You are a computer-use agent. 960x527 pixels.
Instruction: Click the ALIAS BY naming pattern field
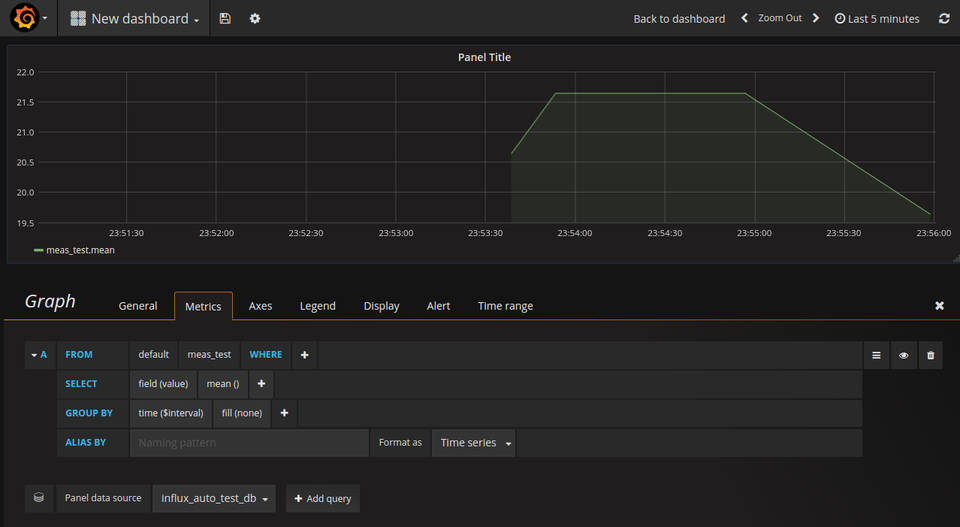[x=249, y=443]
